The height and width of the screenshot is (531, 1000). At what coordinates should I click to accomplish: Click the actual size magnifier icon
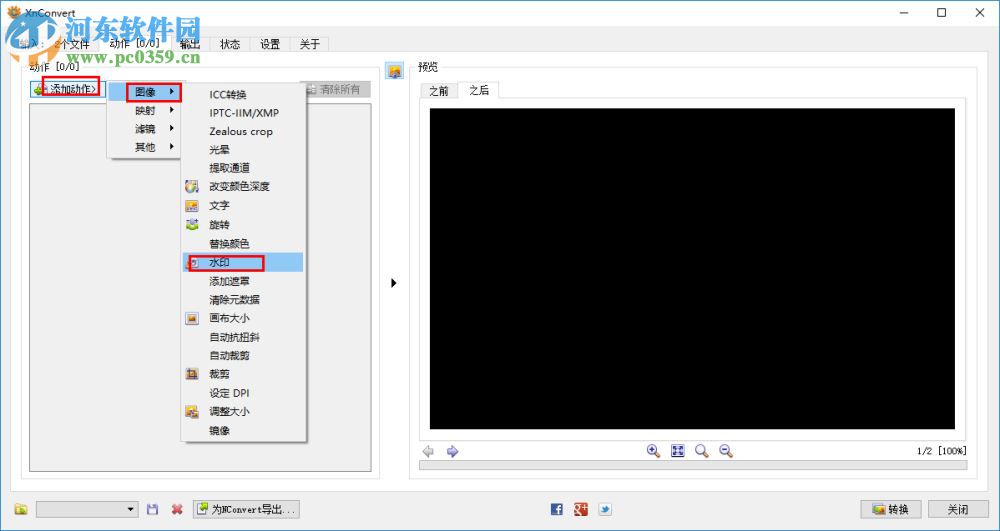(x=702, y=451)
